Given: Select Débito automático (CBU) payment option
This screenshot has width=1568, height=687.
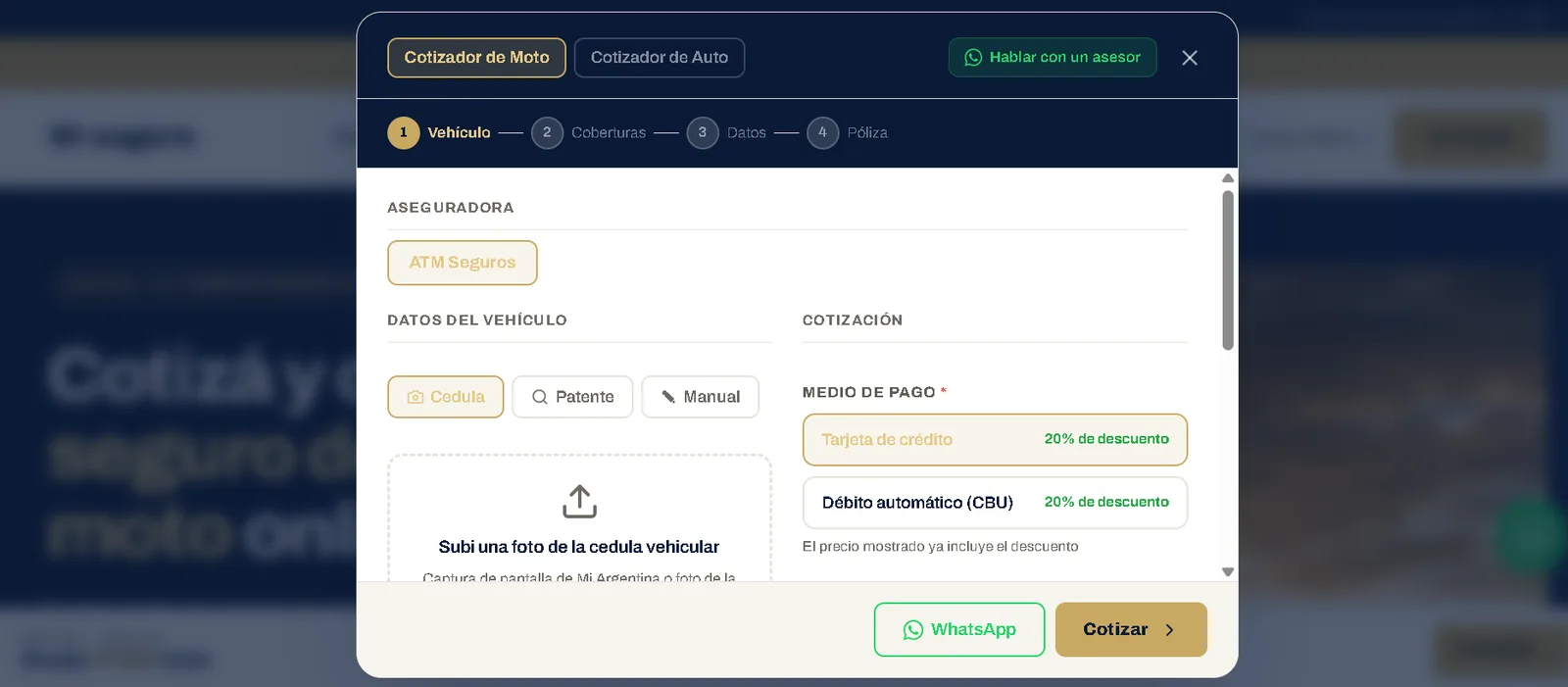Looking at the screenshot, I should pos(995,503).
